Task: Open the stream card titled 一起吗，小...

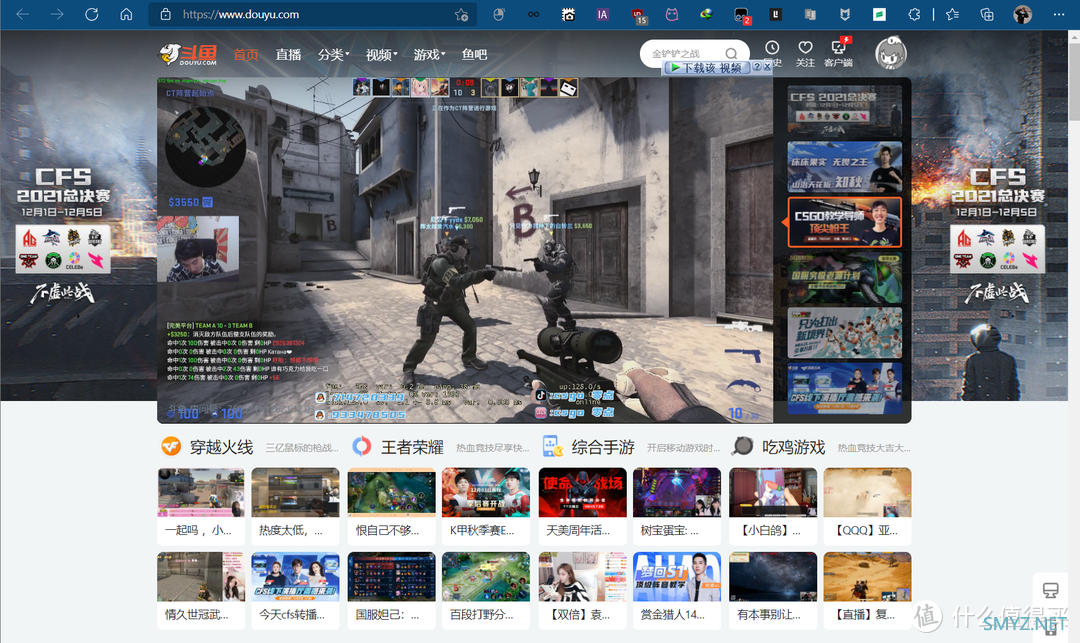Action: coord(201,506)
